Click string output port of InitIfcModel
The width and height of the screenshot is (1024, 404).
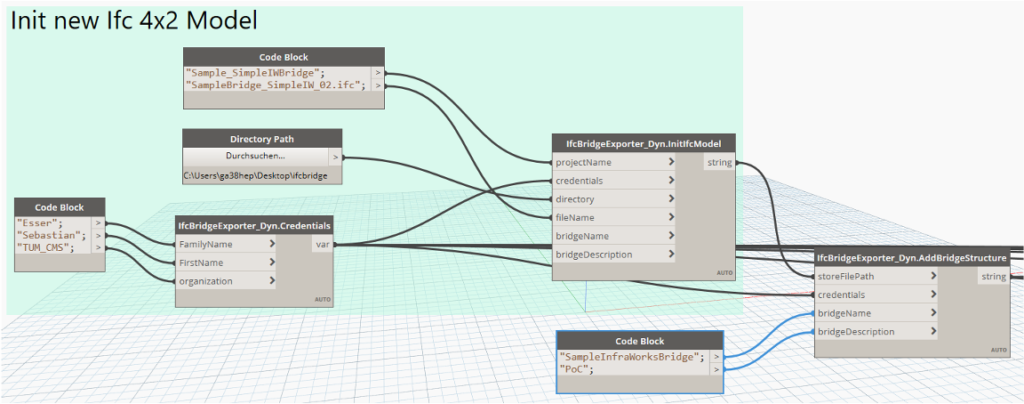point(719,162)
